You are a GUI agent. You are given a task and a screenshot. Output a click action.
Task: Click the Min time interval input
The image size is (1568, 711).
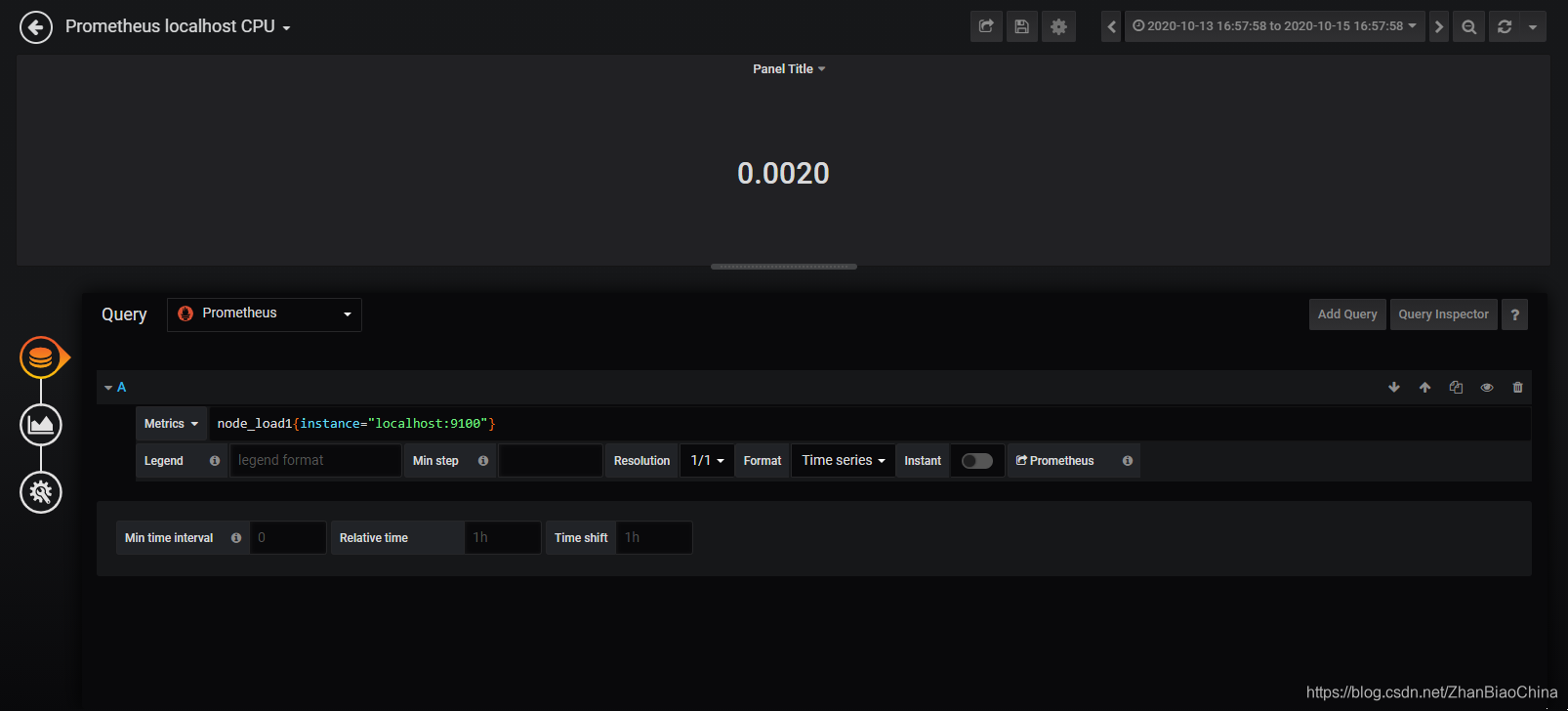click(288, 538)
